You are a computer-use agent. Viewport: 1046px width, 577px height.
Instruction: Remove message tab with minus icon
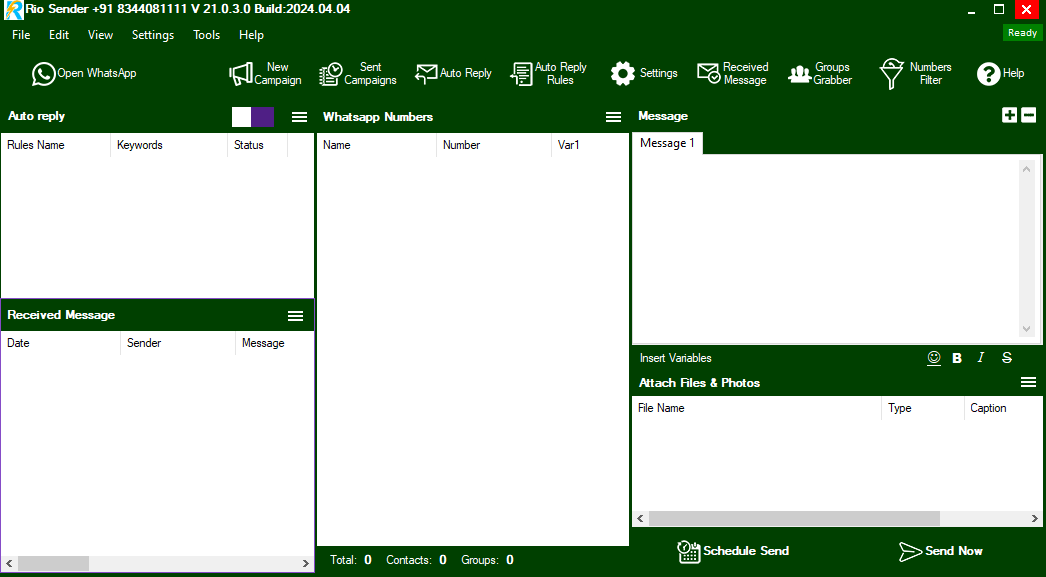[x=1029, y=115]
